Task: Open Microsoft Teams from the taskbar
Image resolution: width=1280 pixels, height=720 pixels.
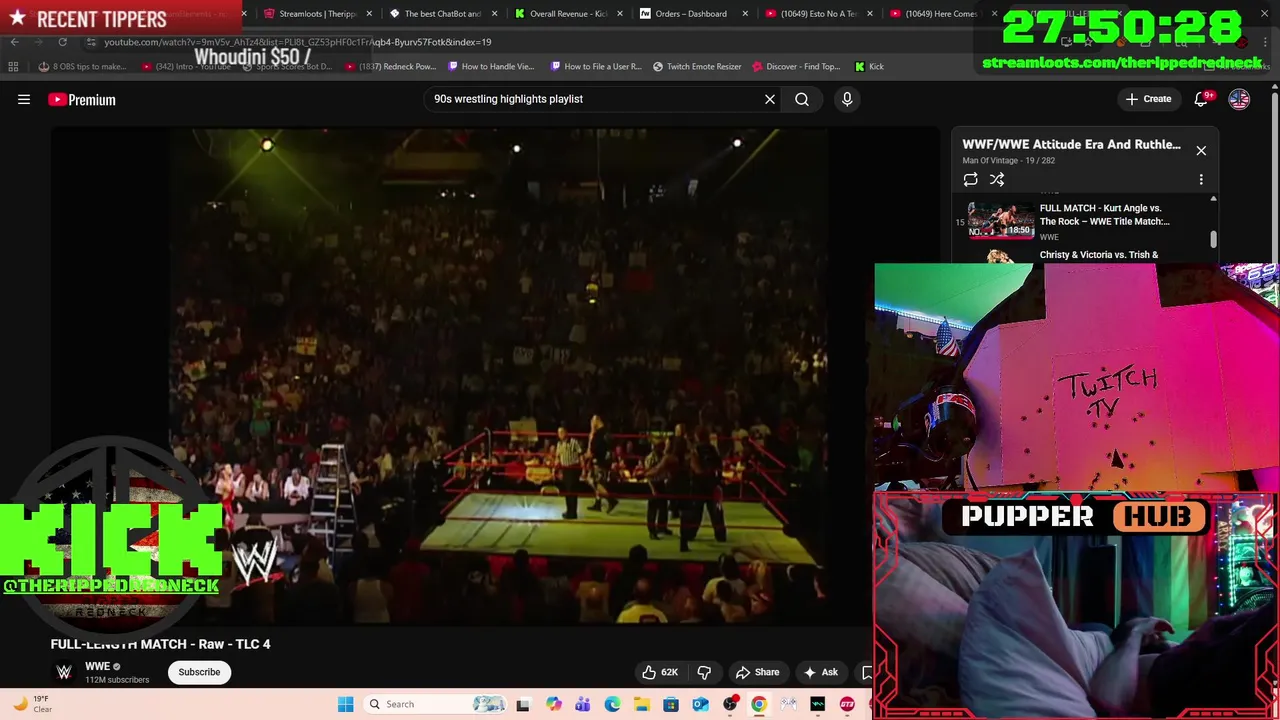Action: coord(583,704)
